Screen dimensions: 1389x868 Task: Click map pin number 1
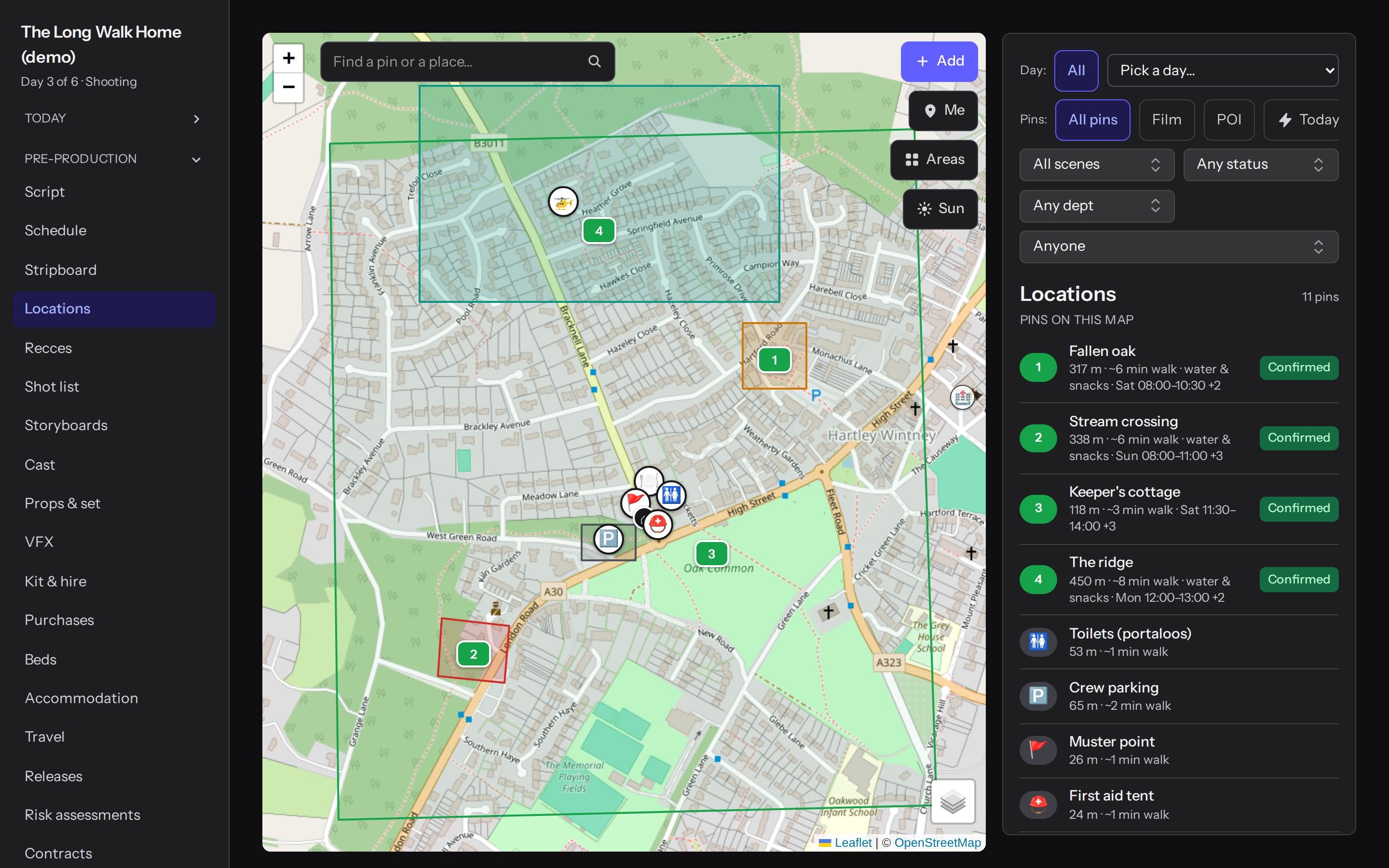[774, 360]
